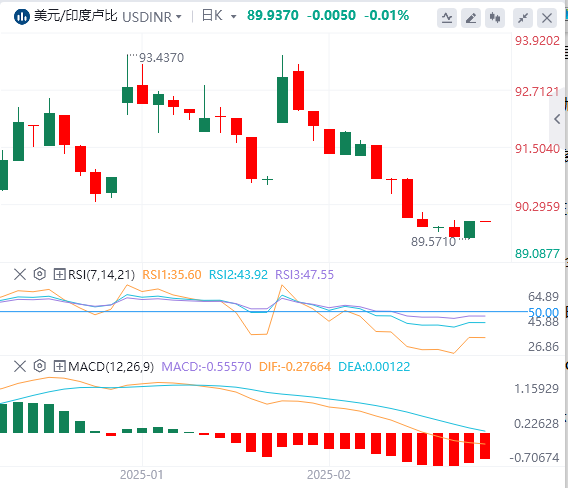Toggle the MACD plus box expander
568x488 pixels.
point(59,366)
